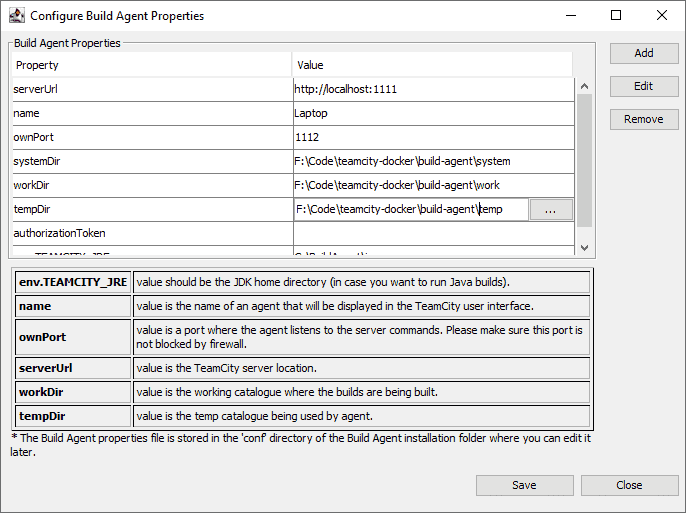Image resolution: width=686 pixels, height=513 pixels.
Task: Click the Remove property button
Action: tap(644, 119)
